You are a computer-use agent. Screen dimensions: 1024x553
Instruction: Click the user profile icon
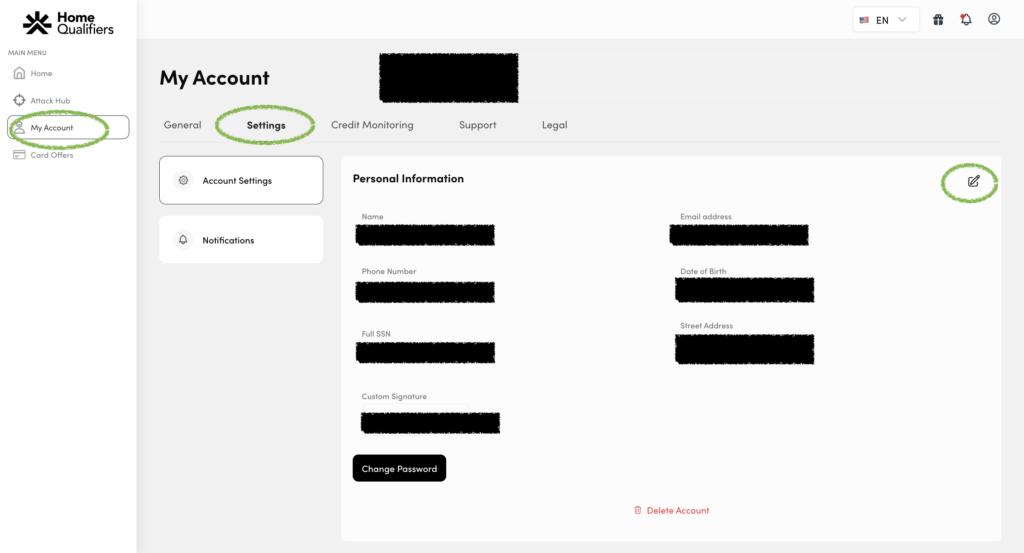994,19
